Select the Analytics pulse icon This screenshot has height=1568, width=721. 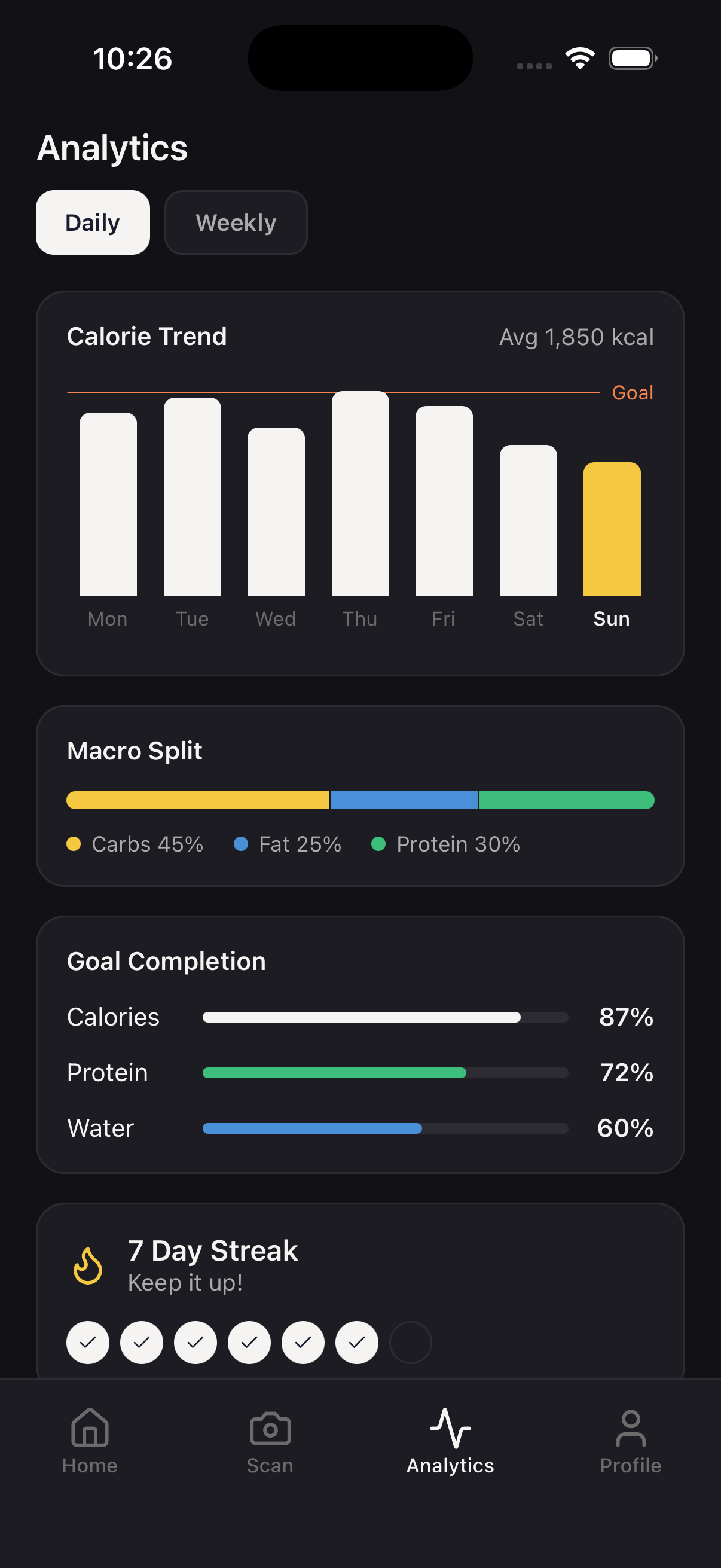pyautogui.click(x=450, y=1427)
